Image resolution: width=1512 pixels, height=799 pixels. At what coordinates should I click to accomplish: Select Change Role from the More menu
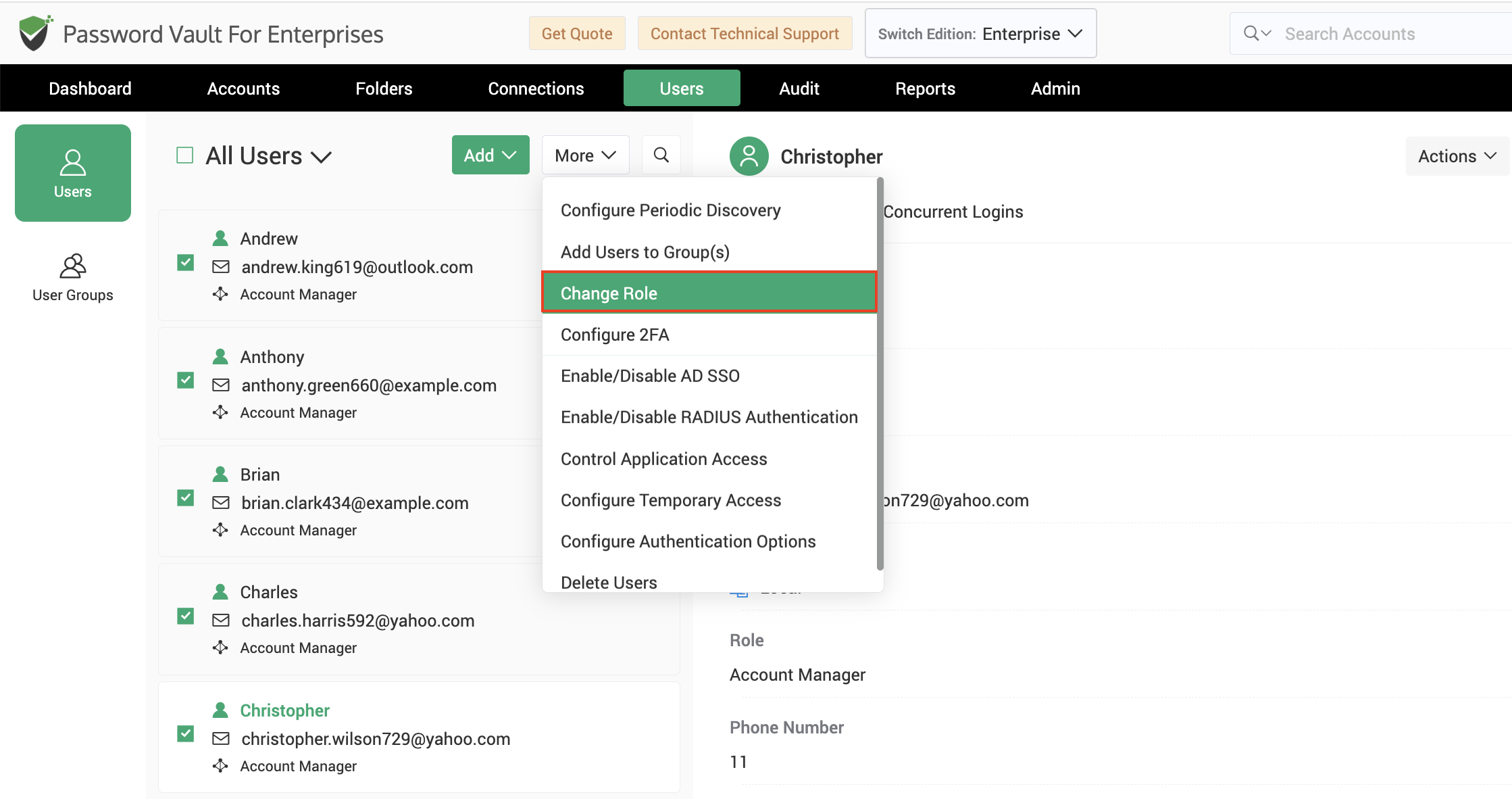(709, 293)
